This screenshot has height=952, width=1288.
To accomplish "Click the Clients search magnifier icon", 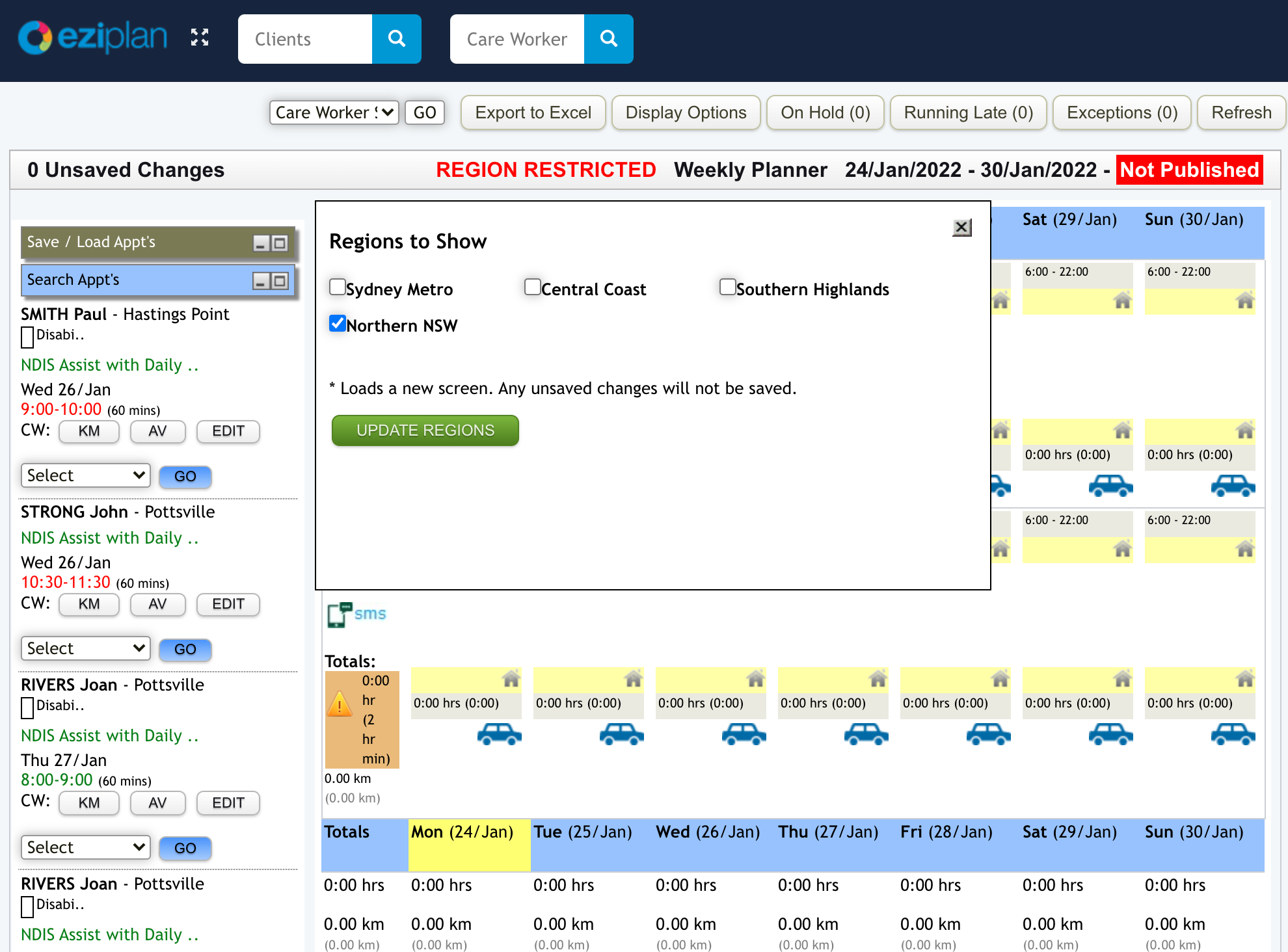I will 396,39.
